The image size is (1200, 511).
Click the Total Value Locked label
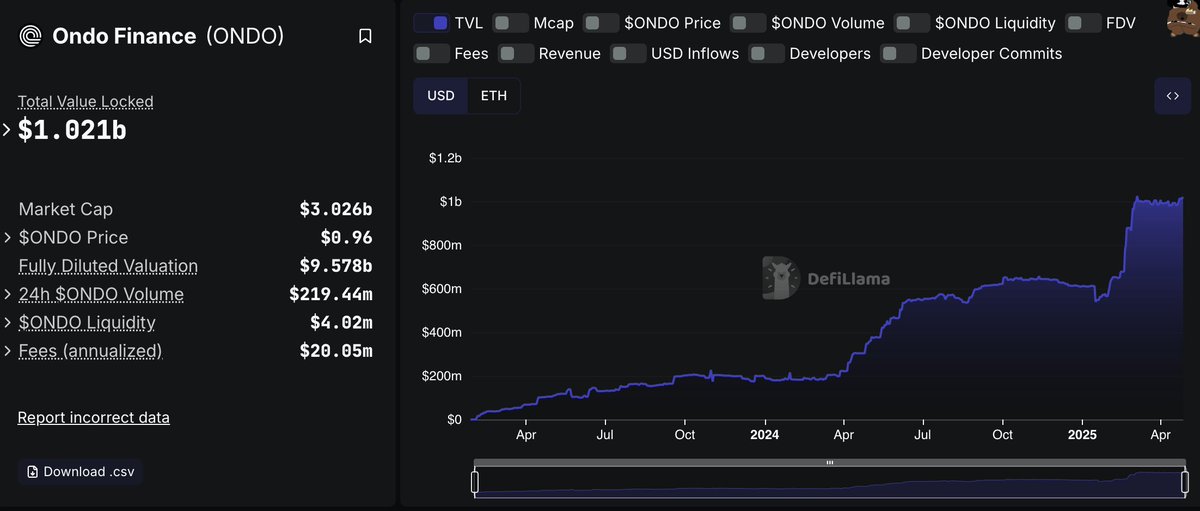86,101
